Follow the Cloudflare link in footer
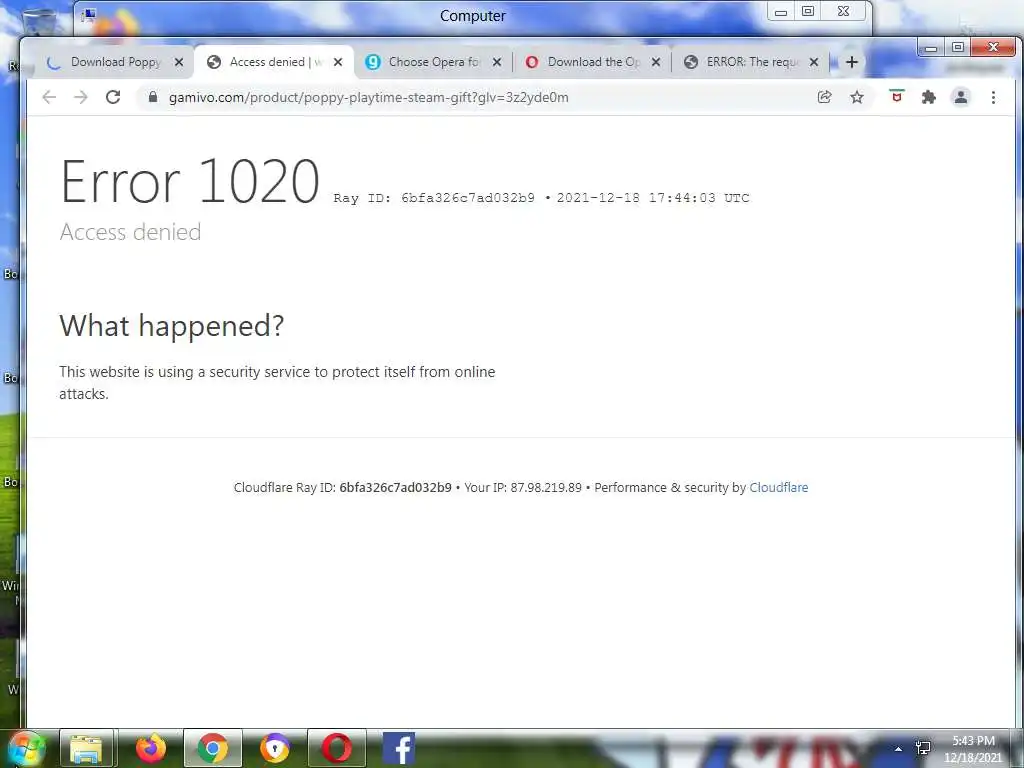This screenshot has width=1024, height=768. [x=778, y=487]
